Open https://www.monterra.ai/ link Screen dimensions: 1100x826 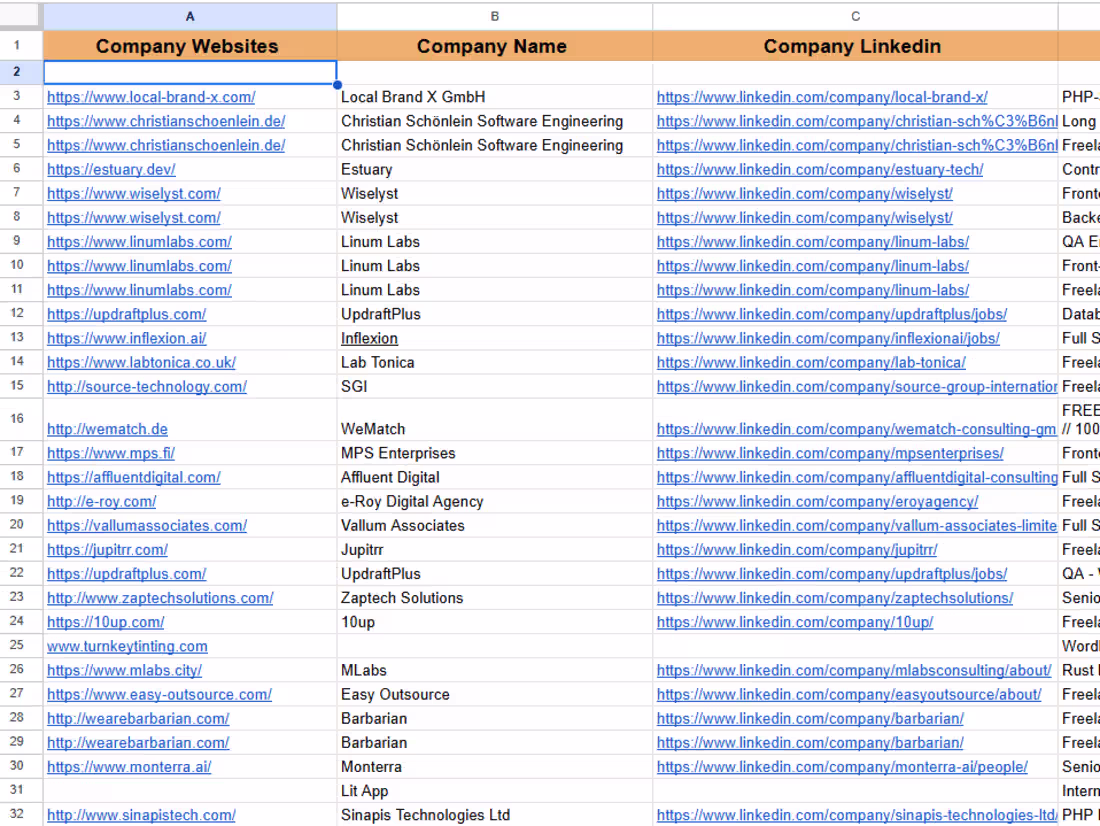tap(129, 767)
